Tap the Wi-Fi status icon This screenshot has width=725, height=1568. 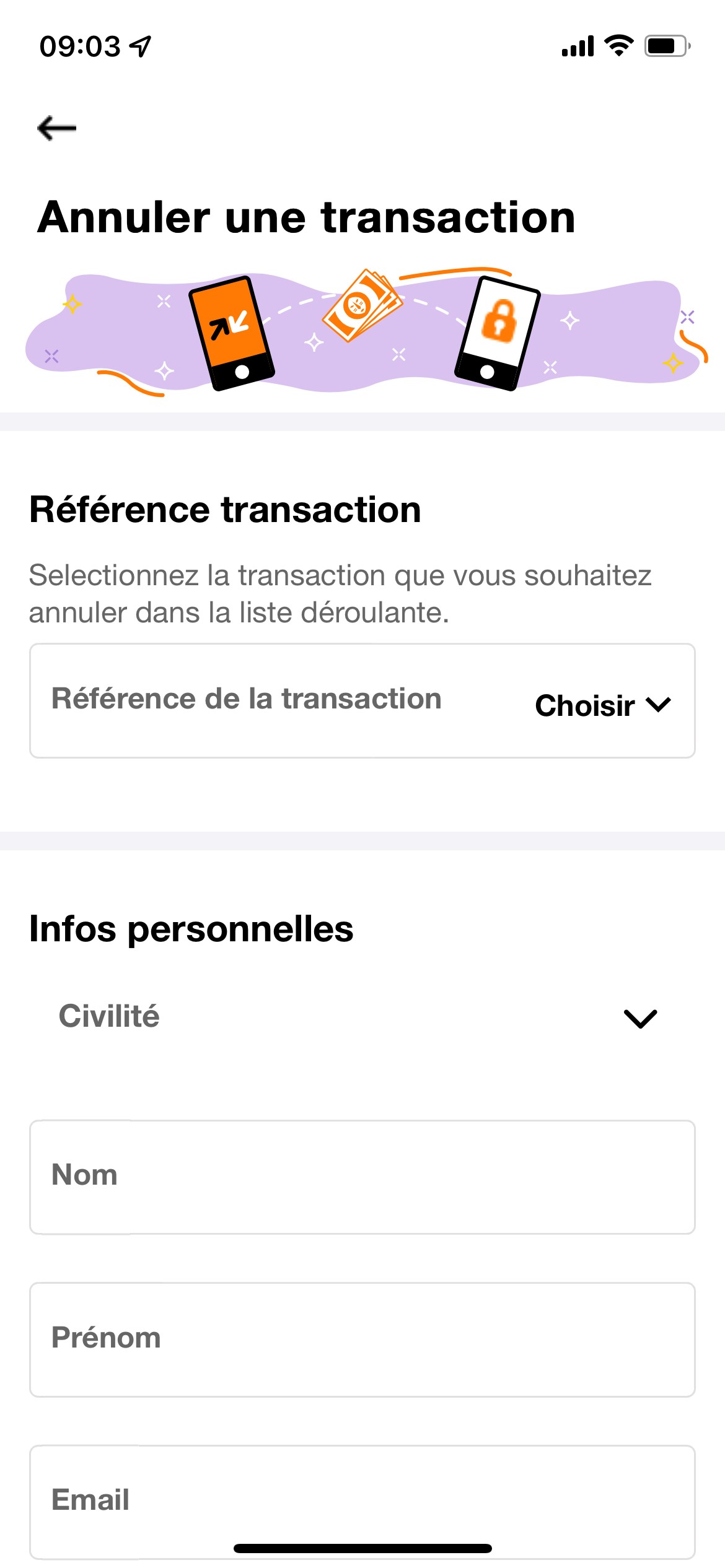618,46
